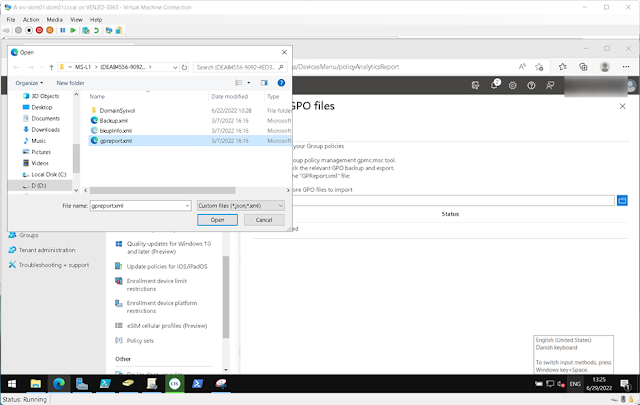Screen dimensions: 640x405
Task: Click the Open button
Action: point(217,220)
